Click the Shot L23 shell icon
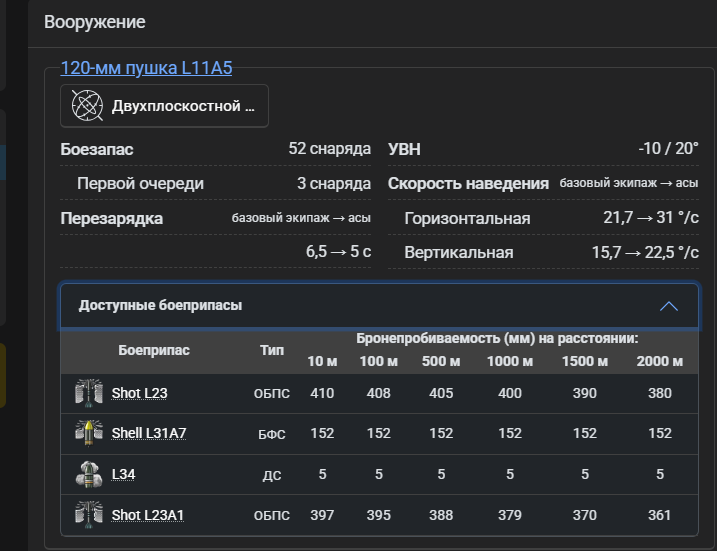The height and width of the screenshot is (551, 717). click(89, 393)
